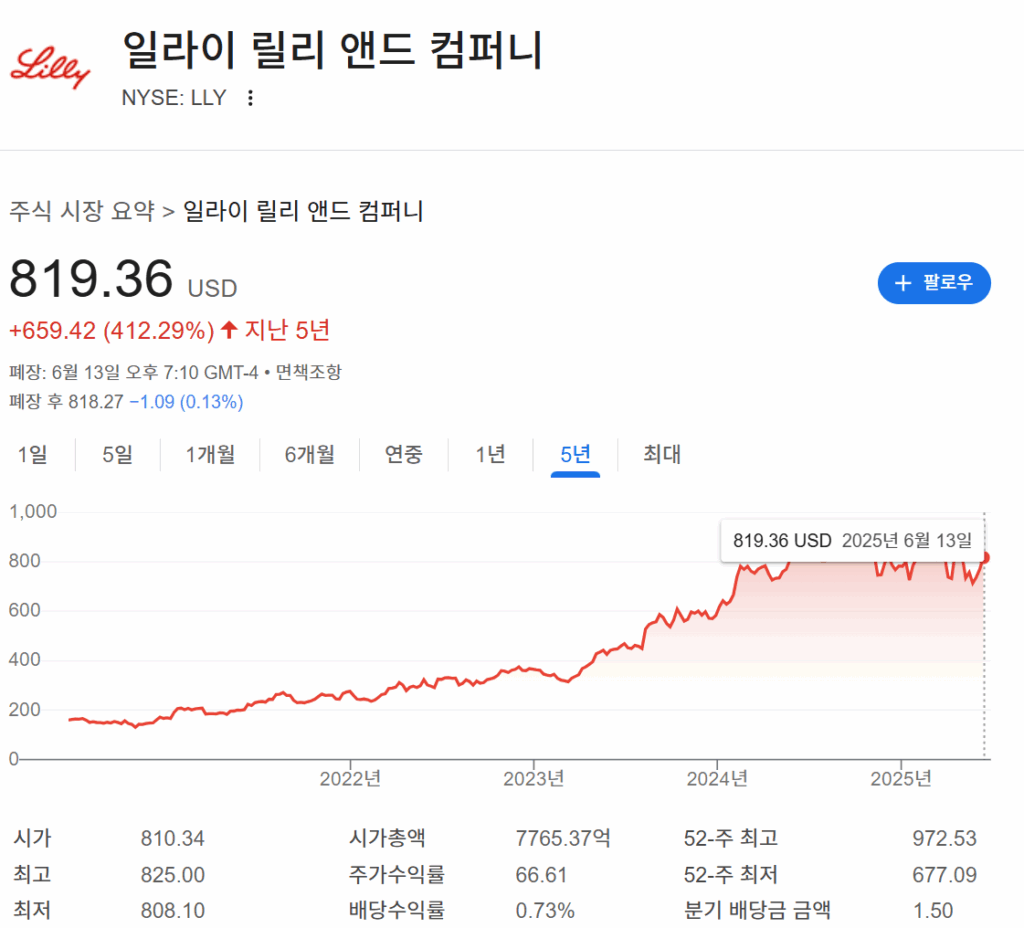Click the 주가수익률 value 66.61

point(541,874)
